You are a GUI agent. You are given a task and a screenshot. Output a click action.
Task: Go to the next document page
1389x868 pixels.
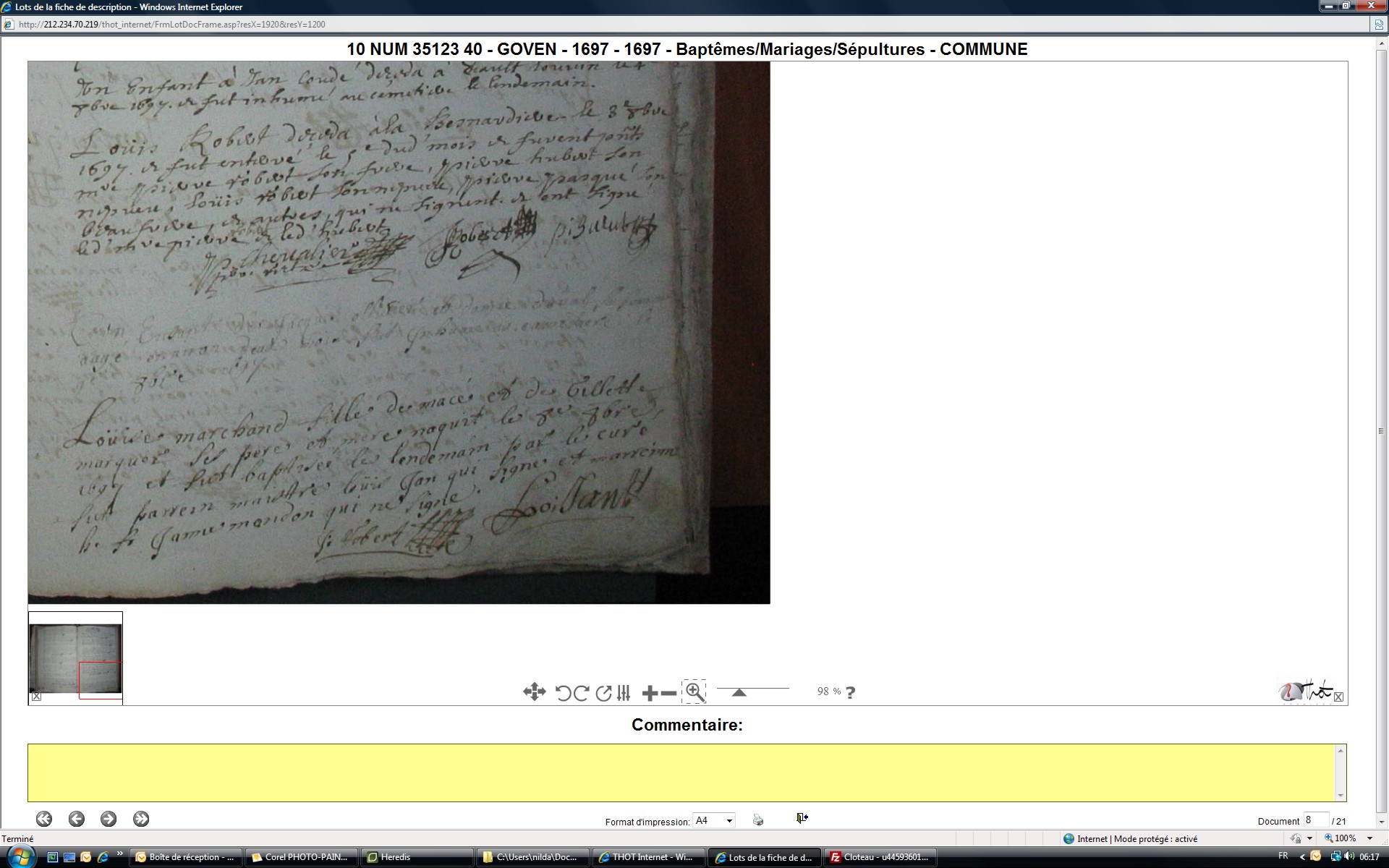pyautogui.click(x=109, y=819)
